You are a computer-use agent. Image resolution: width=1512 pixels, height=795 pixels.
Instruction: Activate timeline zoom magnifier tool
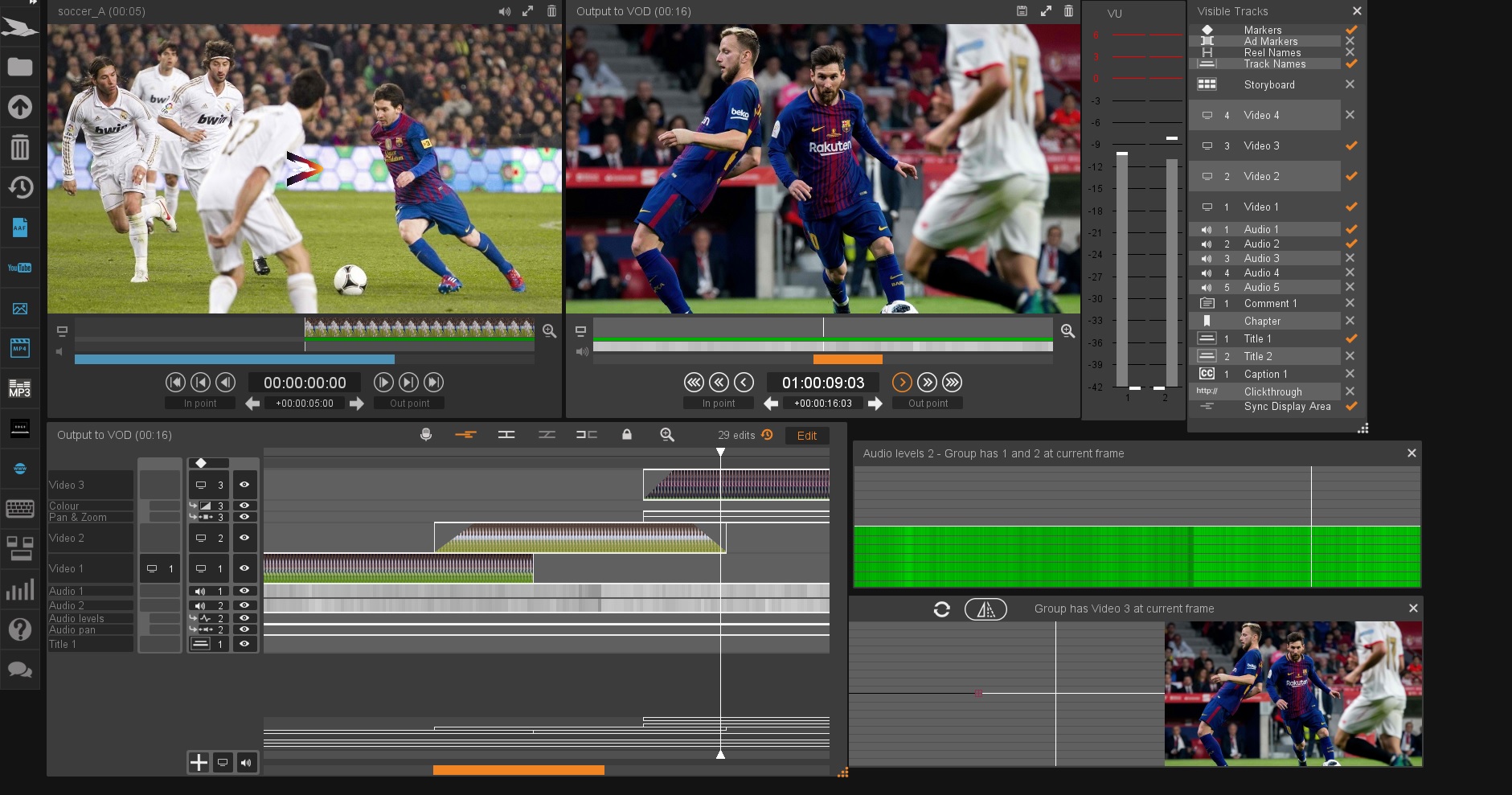tap(666, 435)
